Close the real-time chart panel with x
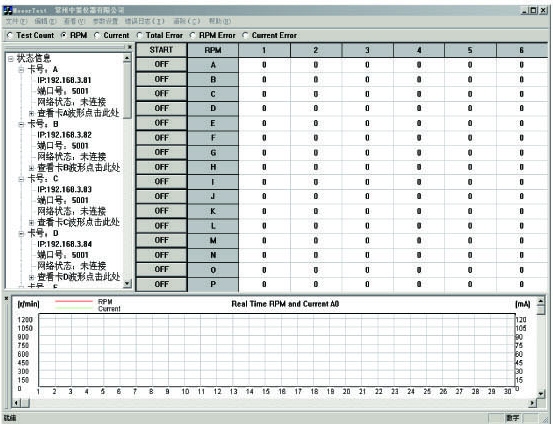This screenshot has width=553, height=424. tap(6, 299)
